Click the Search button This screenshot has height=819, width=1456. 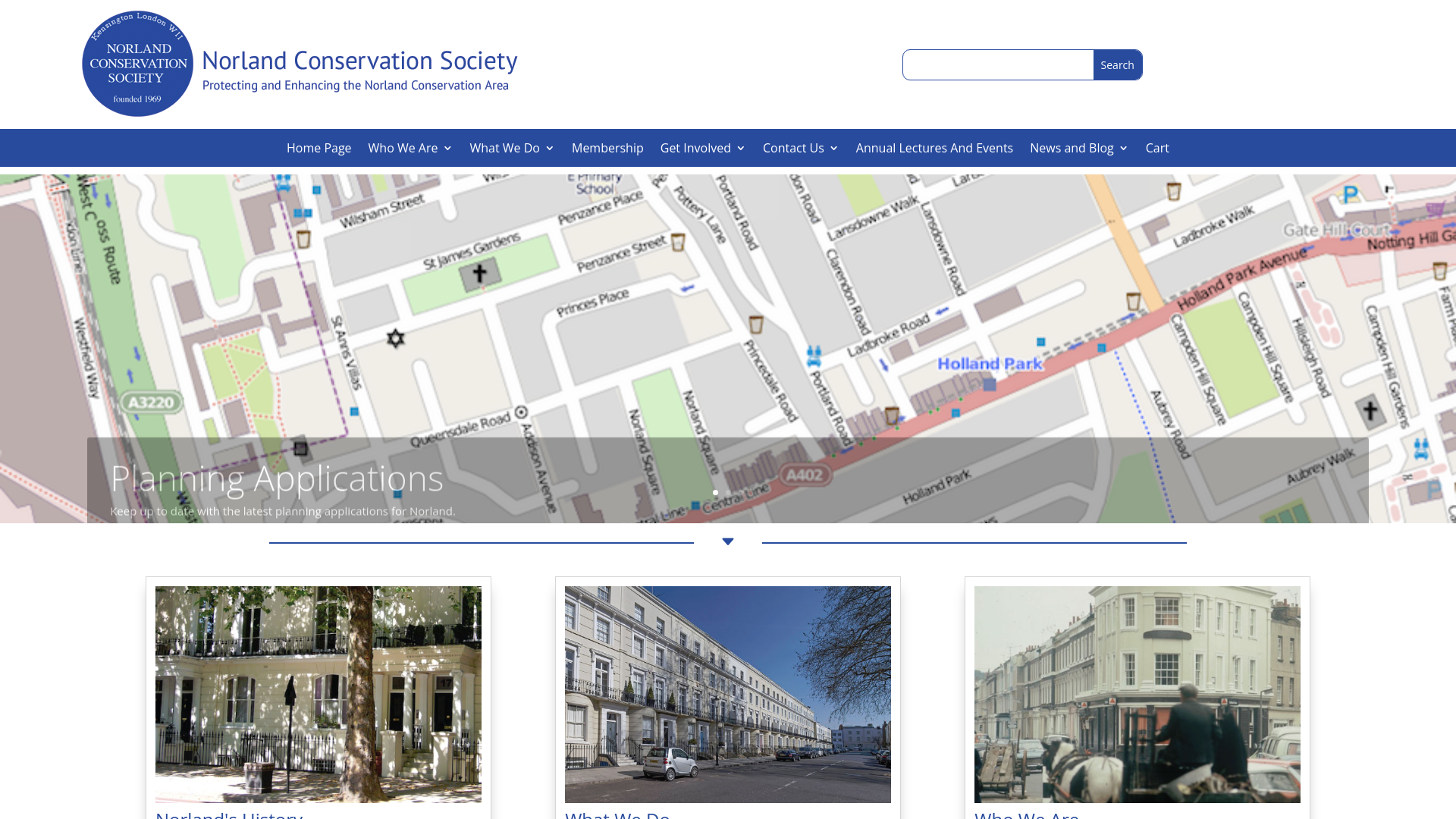coord(1118,65)
